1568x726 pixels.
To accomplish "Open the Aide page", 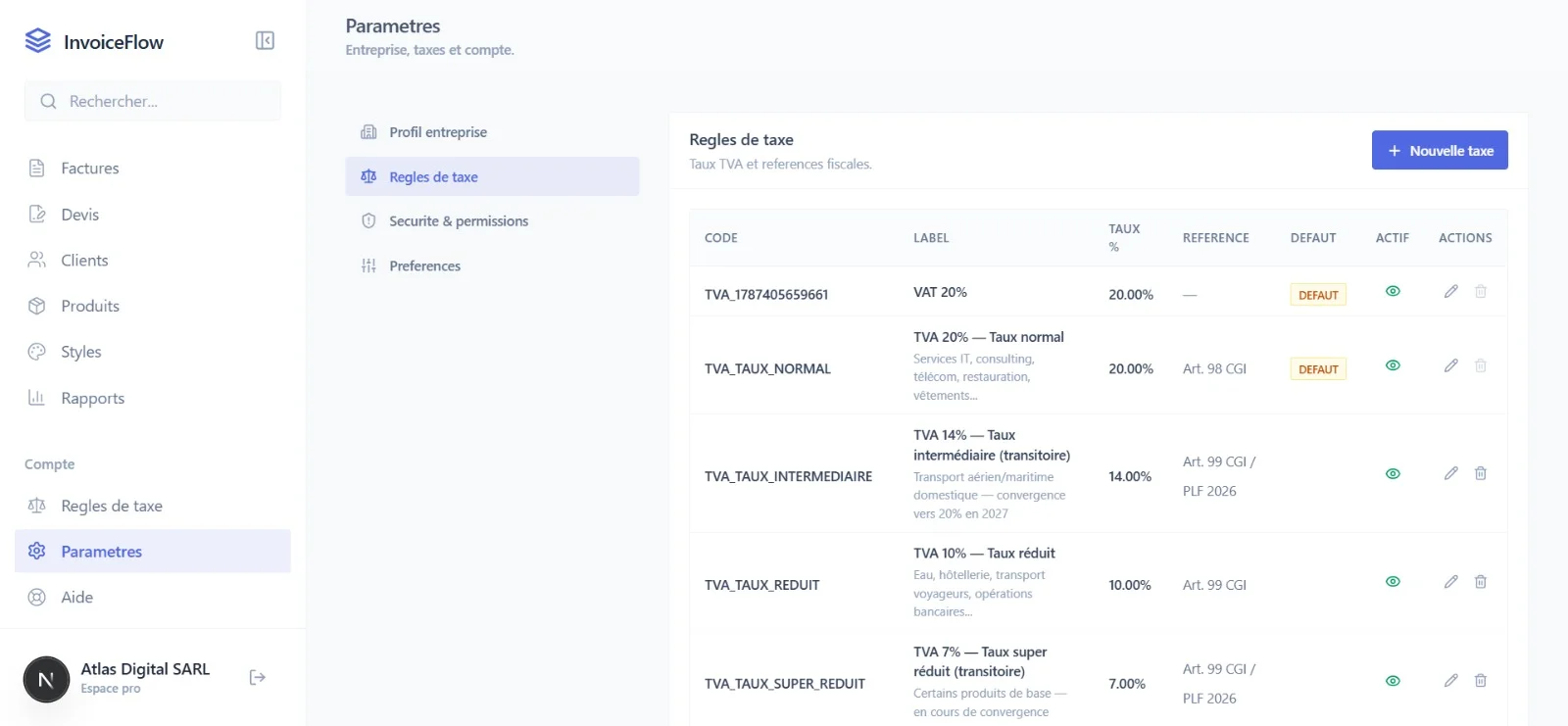I will (153, 598).
